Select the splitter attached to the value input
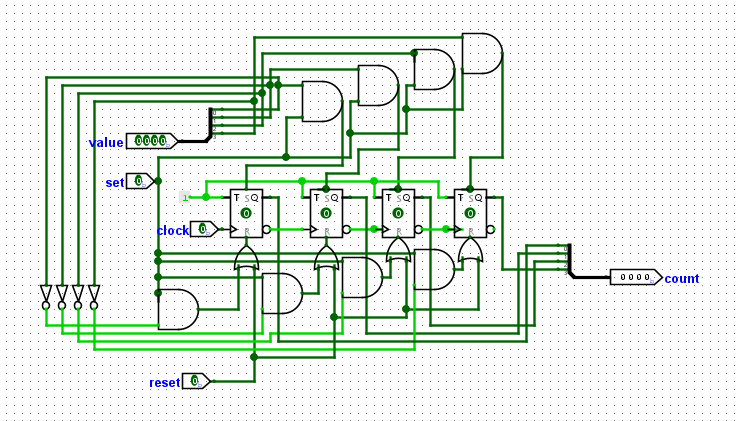This screenshot has width=736, height=421. (212, 124)
